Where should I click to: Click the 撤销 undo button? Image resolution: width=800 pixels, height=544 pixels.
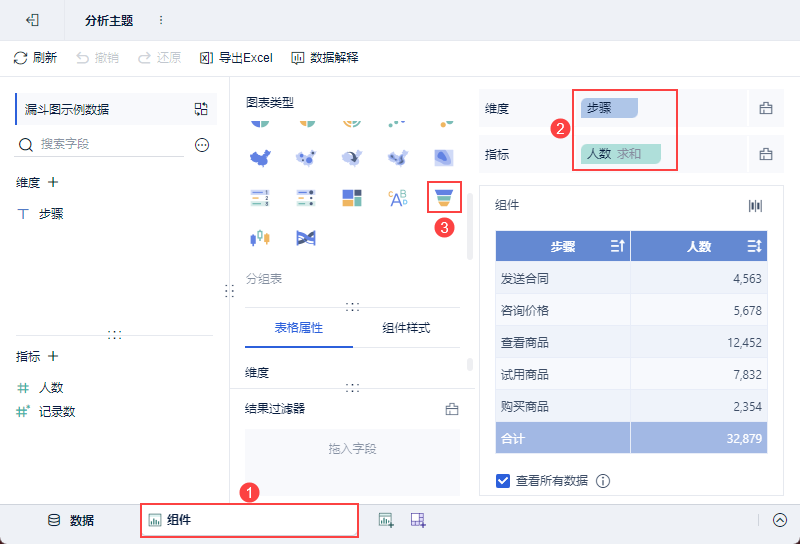pyautogui.click(x=97, y=58)
